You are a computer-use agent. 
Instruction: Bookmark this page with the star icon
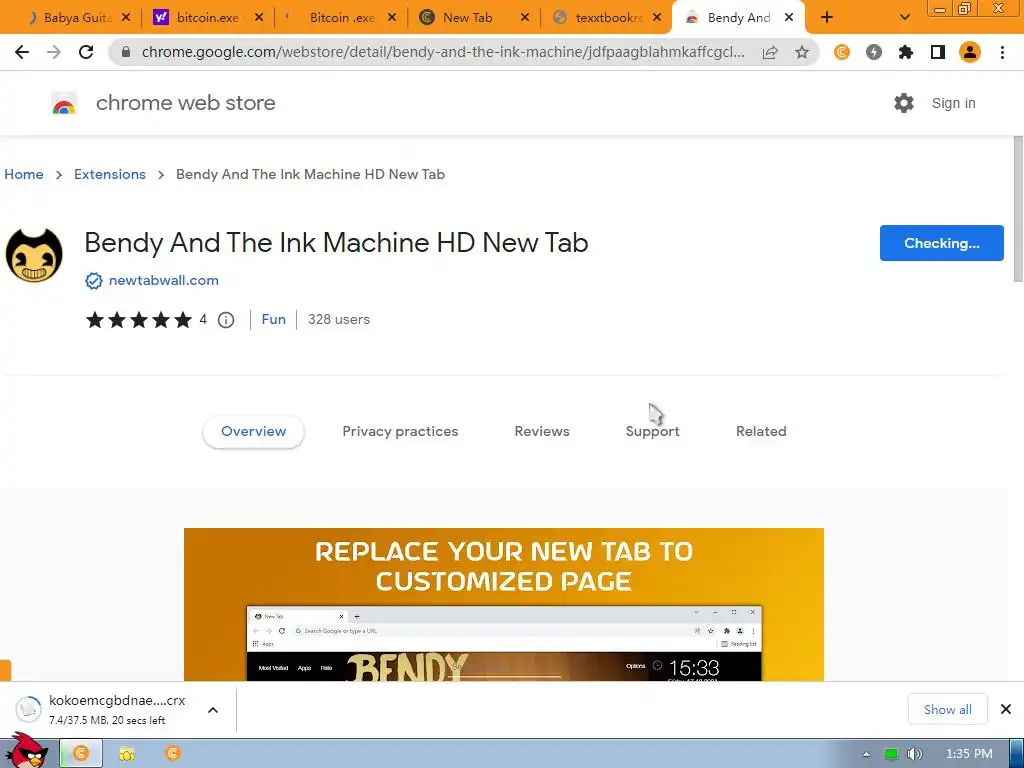coord(802,52)
